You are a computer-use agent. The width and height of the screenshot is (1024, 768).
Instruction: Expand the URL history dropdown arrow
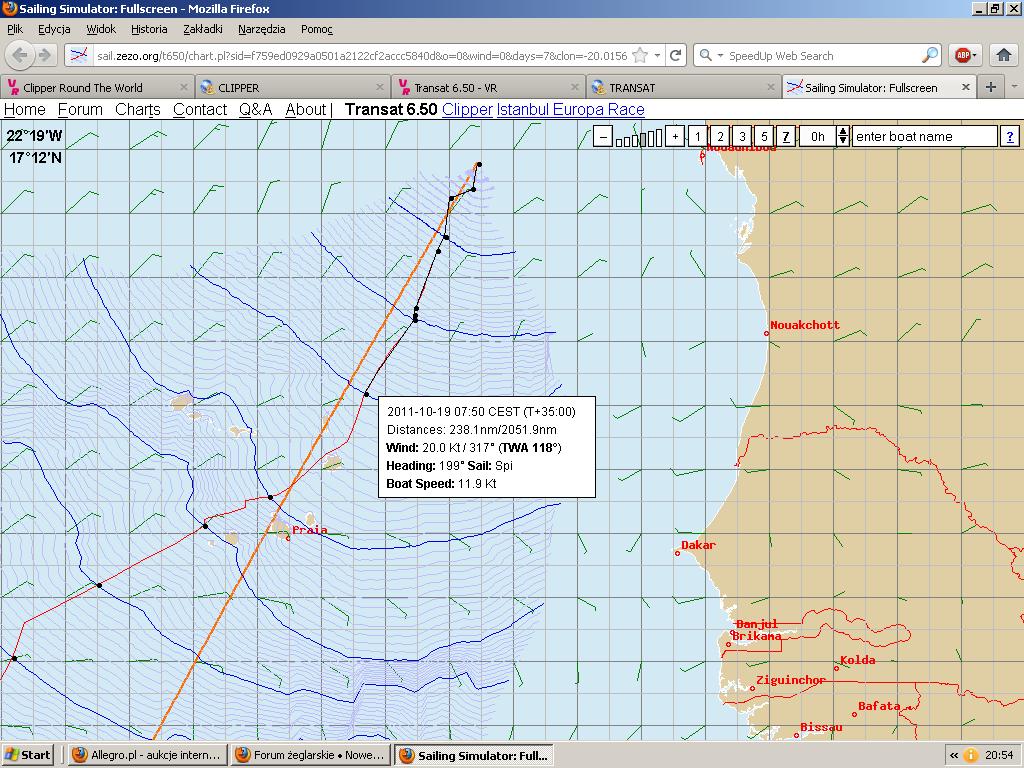657,56
